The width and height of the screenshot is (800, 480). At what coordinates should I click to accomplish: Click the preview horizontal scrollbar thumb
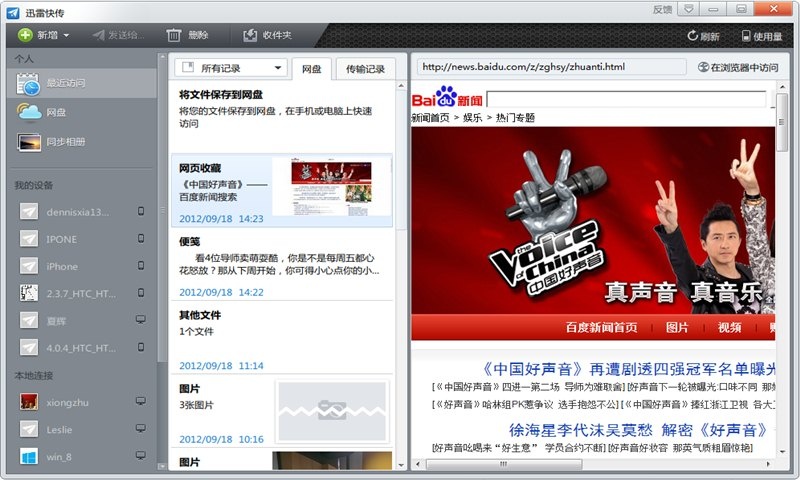pyautogui.click(x=503, y=464)
